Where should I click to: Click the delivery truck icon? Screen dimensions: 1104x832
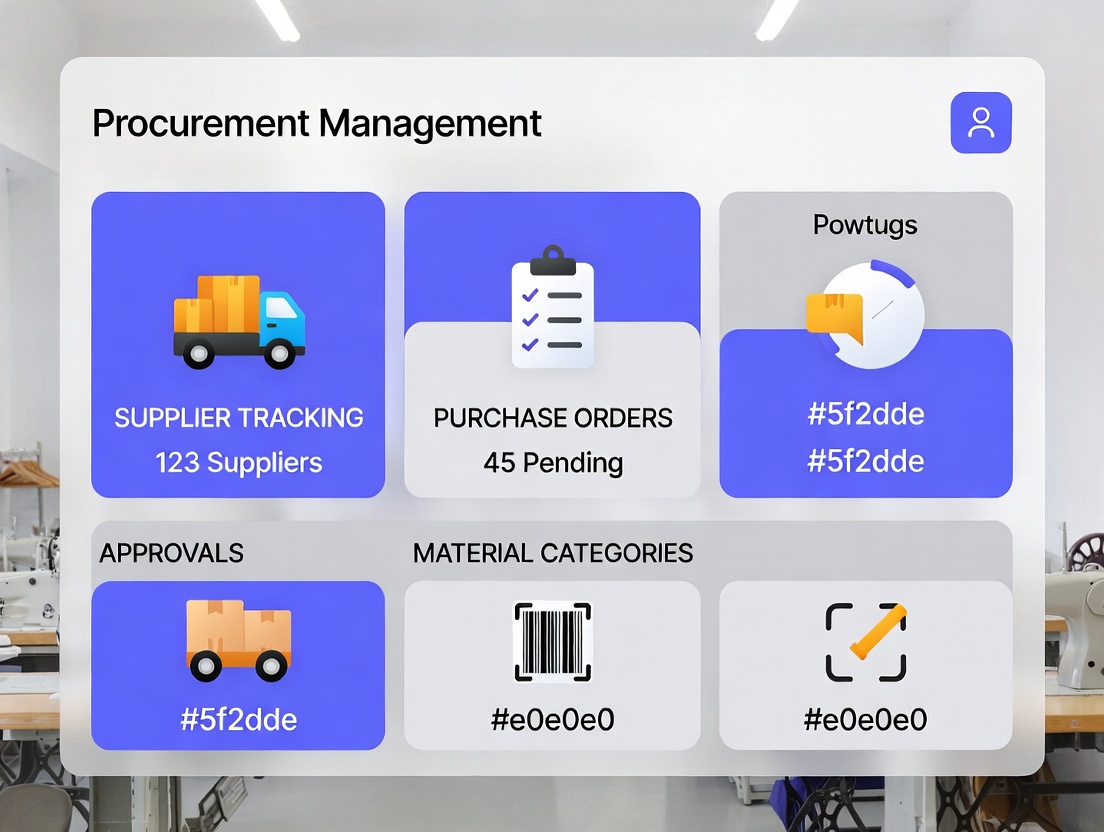click(x=239, y=321)
